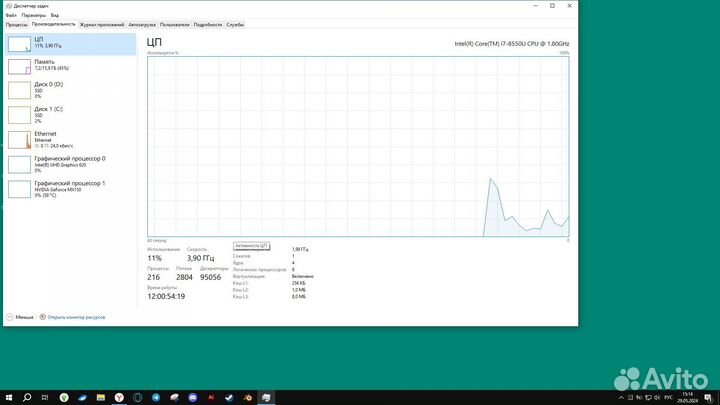The image size is (720, 405).
Task: Switch to the Процессы tab
Action: click(x=17, y=25)
